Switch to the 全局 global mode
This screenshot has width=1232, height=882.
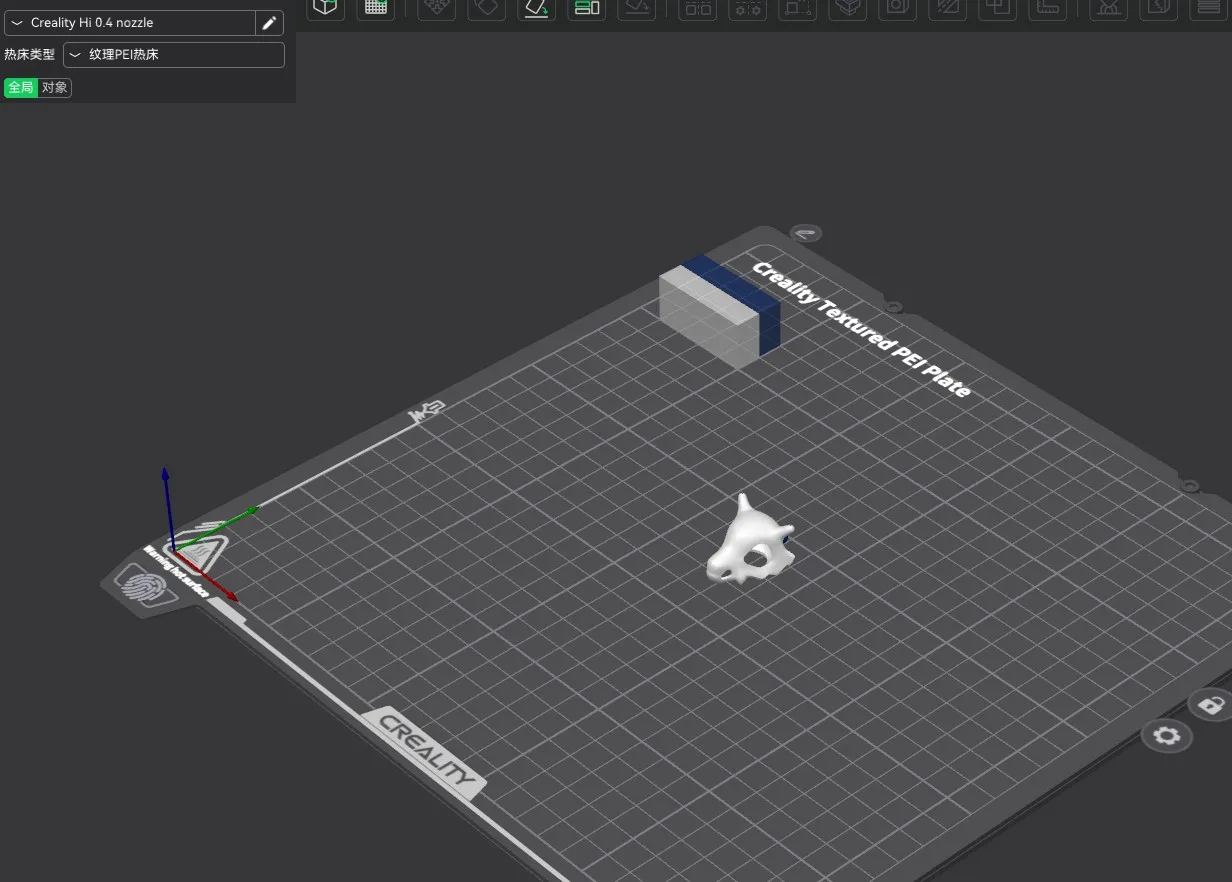coord(21,88)
